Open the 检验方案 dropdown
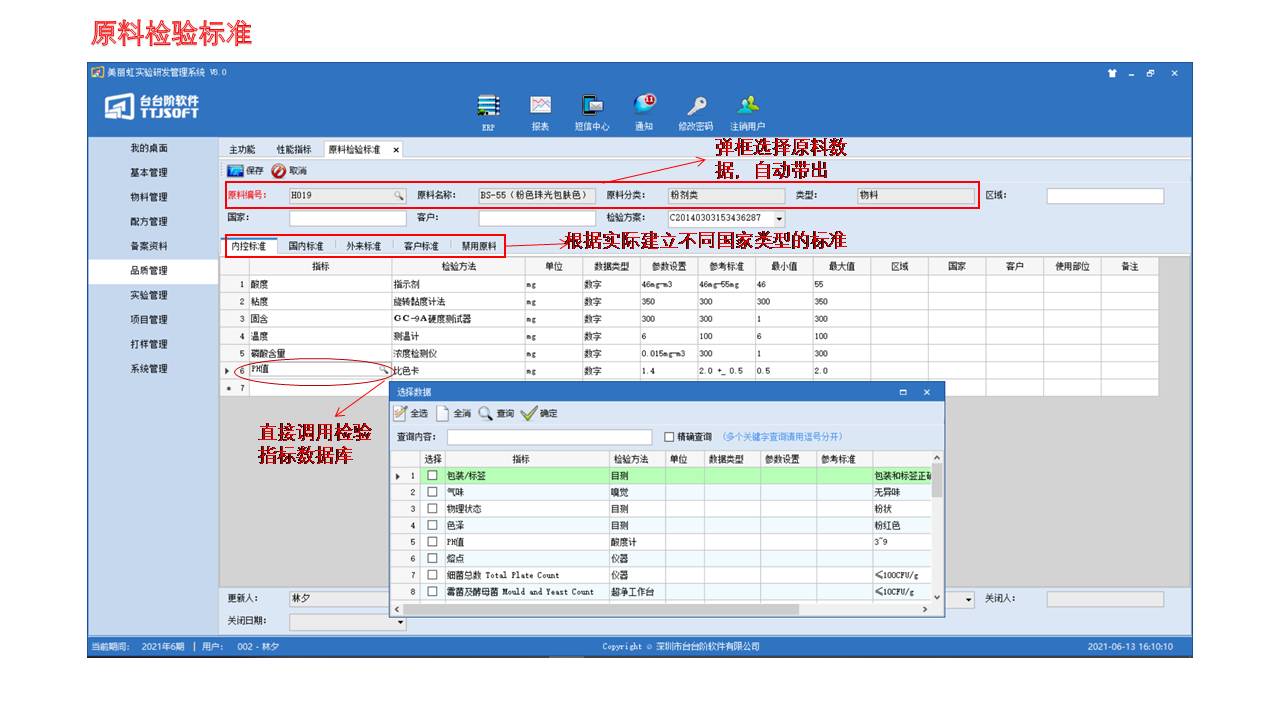Image resolution: width=1280 pixels, height=720 pixels. 779,218
